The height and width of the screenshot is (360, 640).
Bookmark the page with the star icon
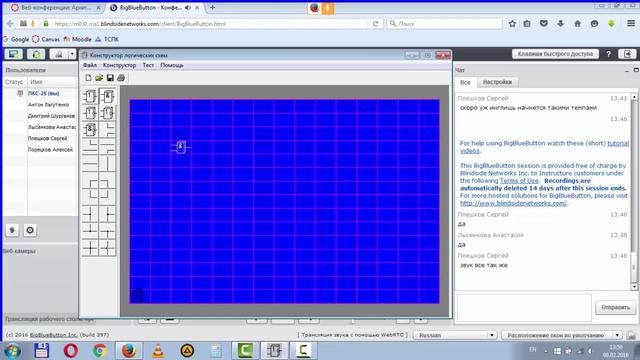[512, 24]
